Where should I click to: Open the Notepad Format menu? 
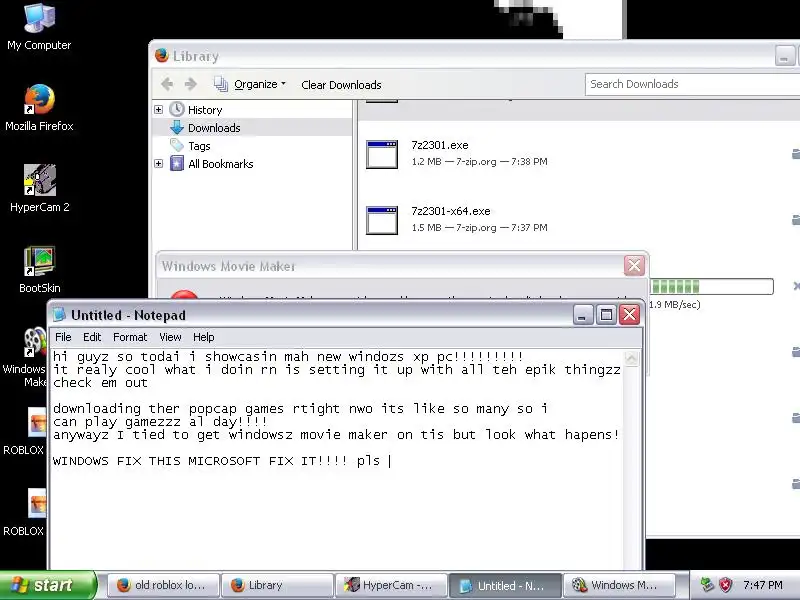pyautogui.click(x=130, y=337)
